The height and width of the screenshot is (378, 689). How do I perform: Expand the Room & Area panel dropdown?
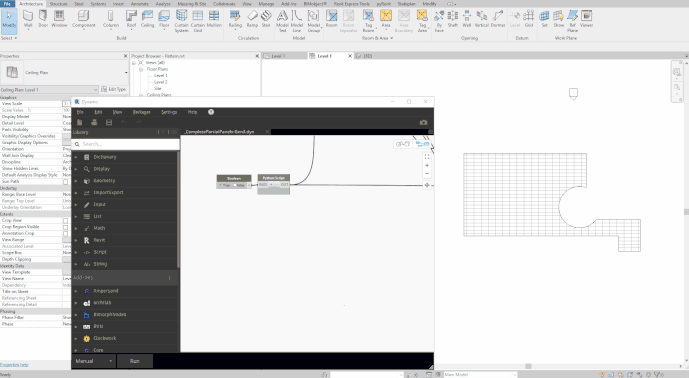pos(377,38)
